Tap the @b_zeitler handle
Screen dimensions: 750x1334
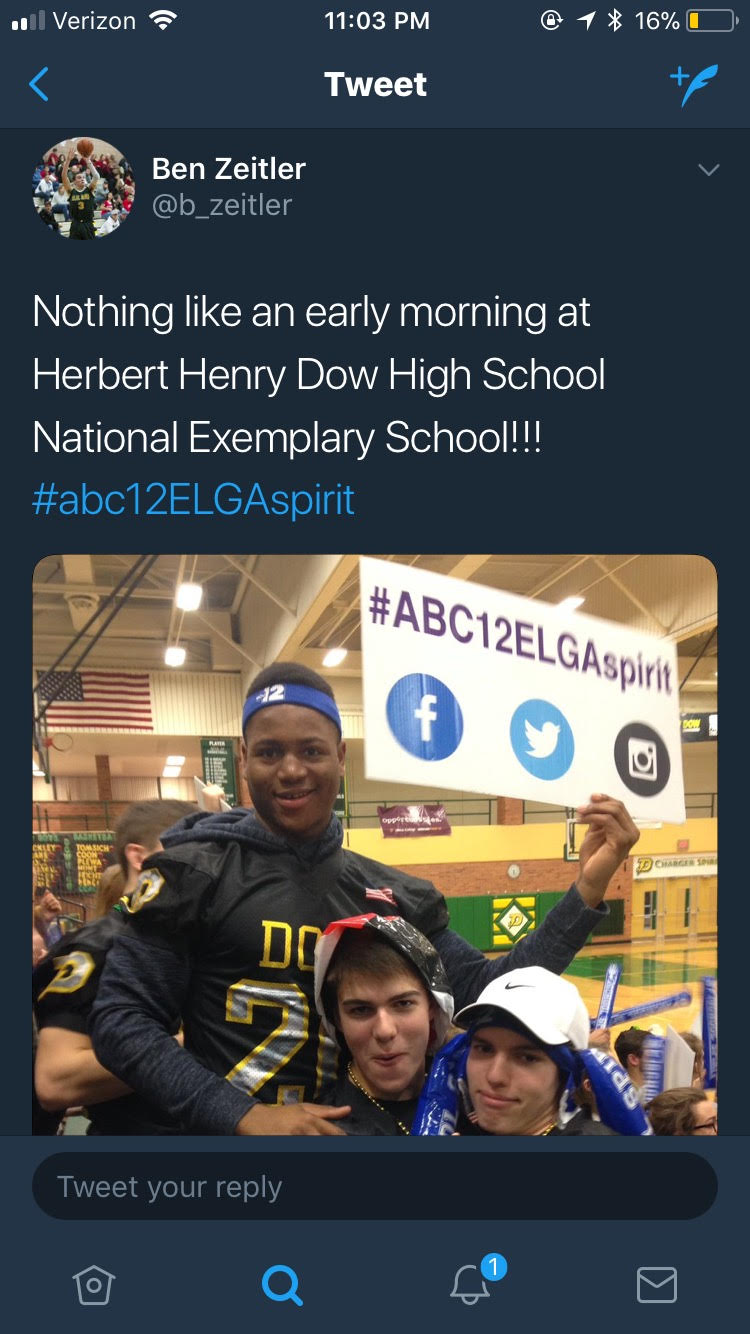(x=222, y=205)
